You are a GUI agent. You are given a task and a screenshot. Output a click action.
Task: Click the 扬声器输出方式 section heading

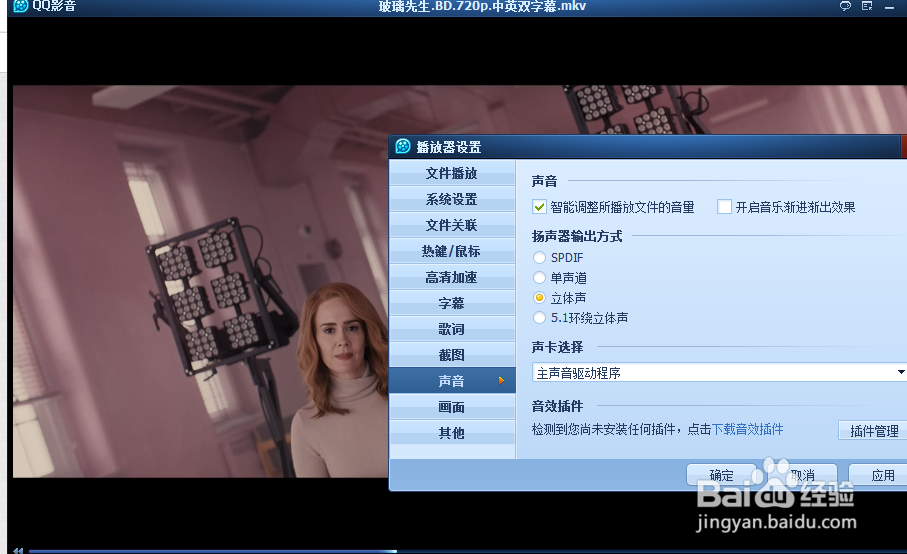[577, 236]
